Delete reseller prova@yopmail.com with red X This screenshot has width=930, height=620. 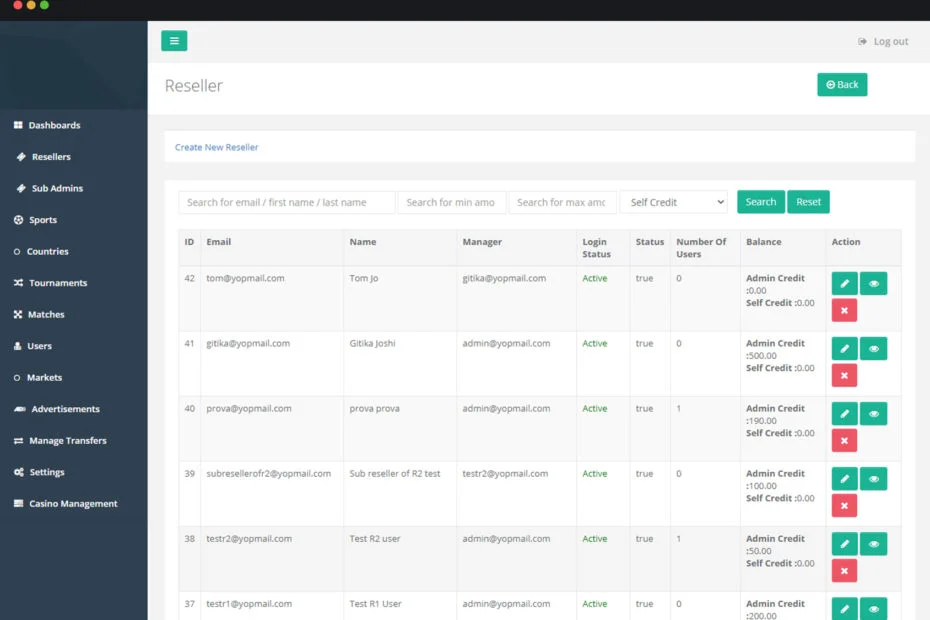(844, 441)
